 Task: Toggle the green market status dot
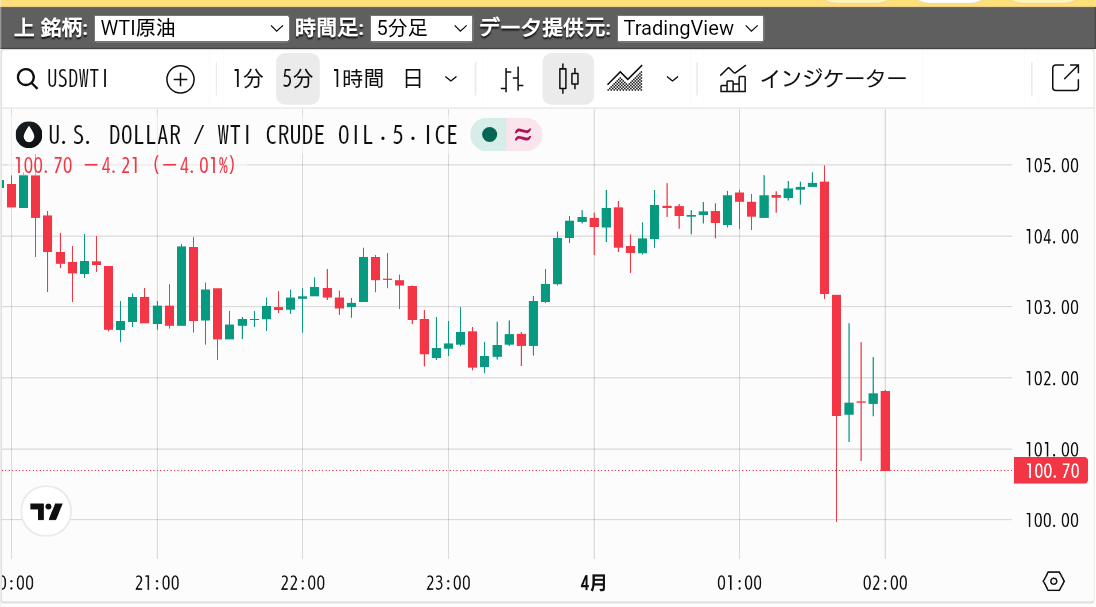[489, 135]
